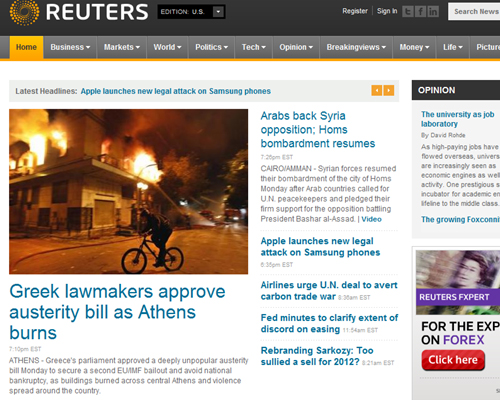Expand the Edition U.S. dropdown arrow
The height and width of the screenshot is (400, 500).
pos(218,12)
